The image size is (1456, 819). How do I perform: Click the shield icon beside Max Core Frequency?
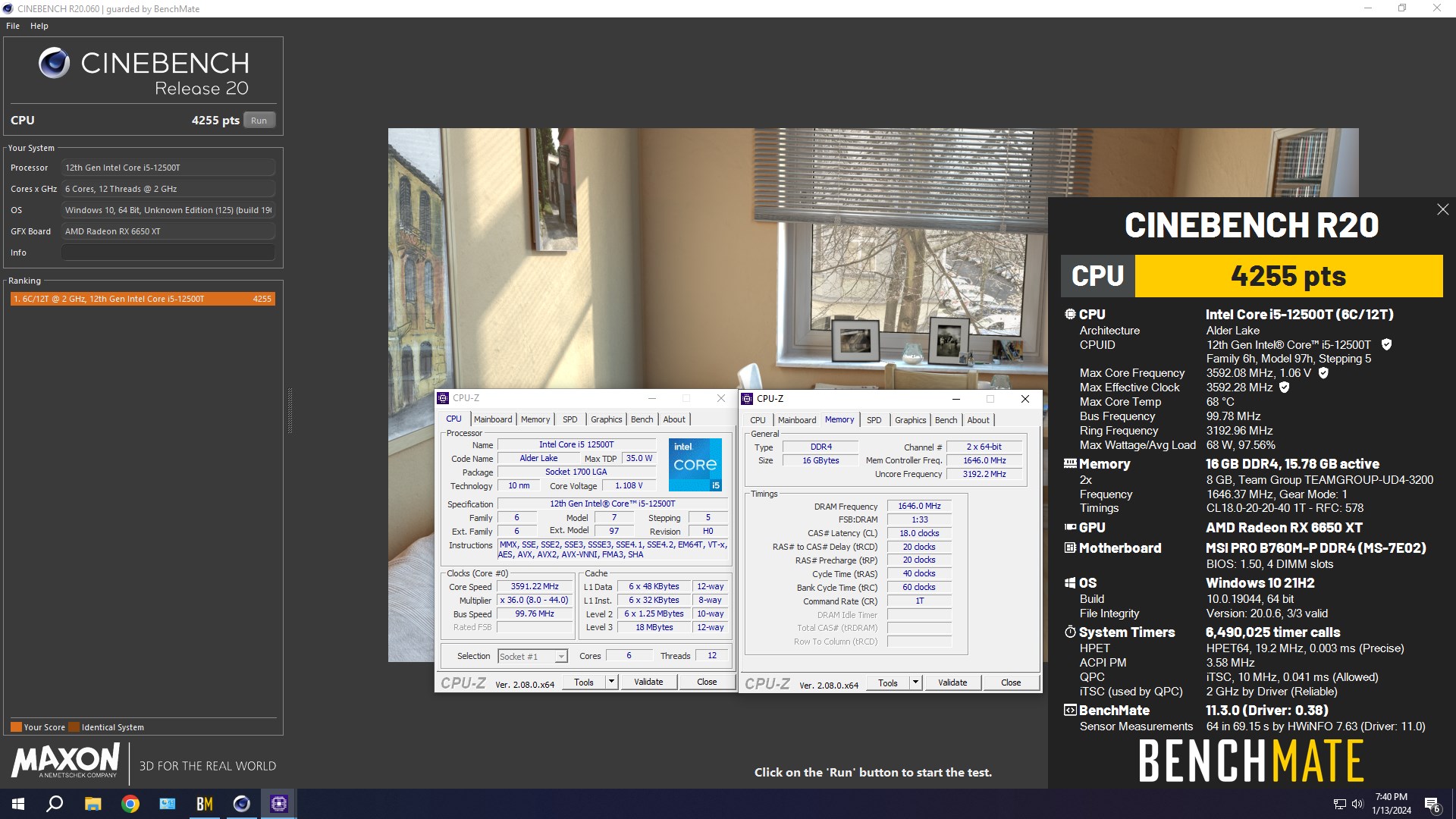click(1323, 372)
